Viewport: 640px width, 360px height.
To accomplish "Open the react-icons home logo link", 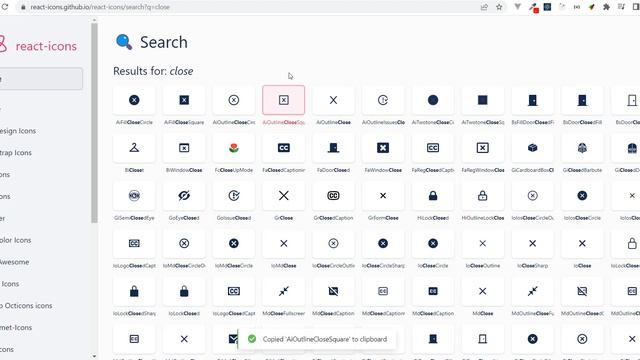I will (x=38, y=46).
